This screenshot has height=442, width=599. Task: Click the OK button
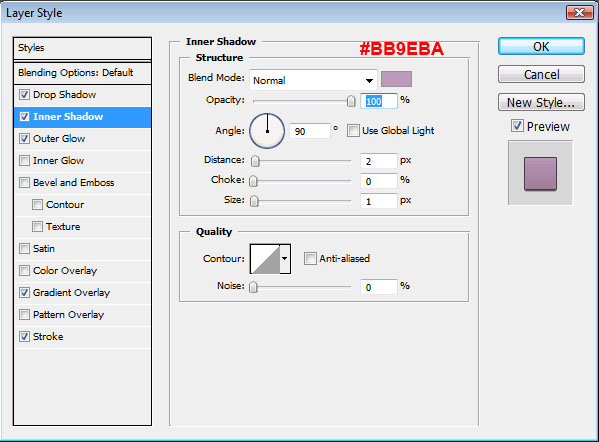pyautogui.click(x=541, y=47)
